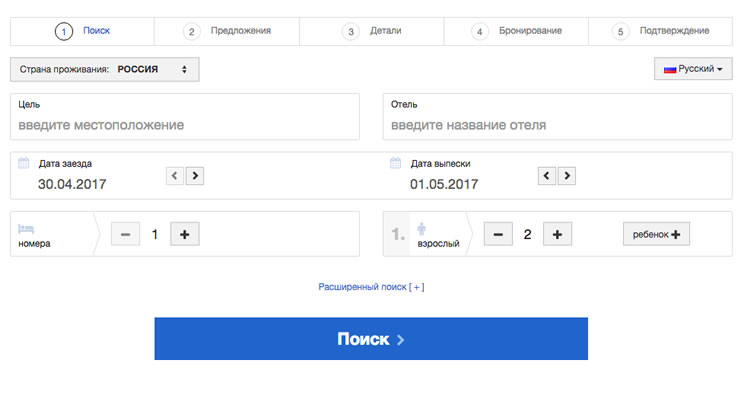This screenshot has width=750, height=406.
Task: Focus the Цель location input field
Action: click(185, 125)
